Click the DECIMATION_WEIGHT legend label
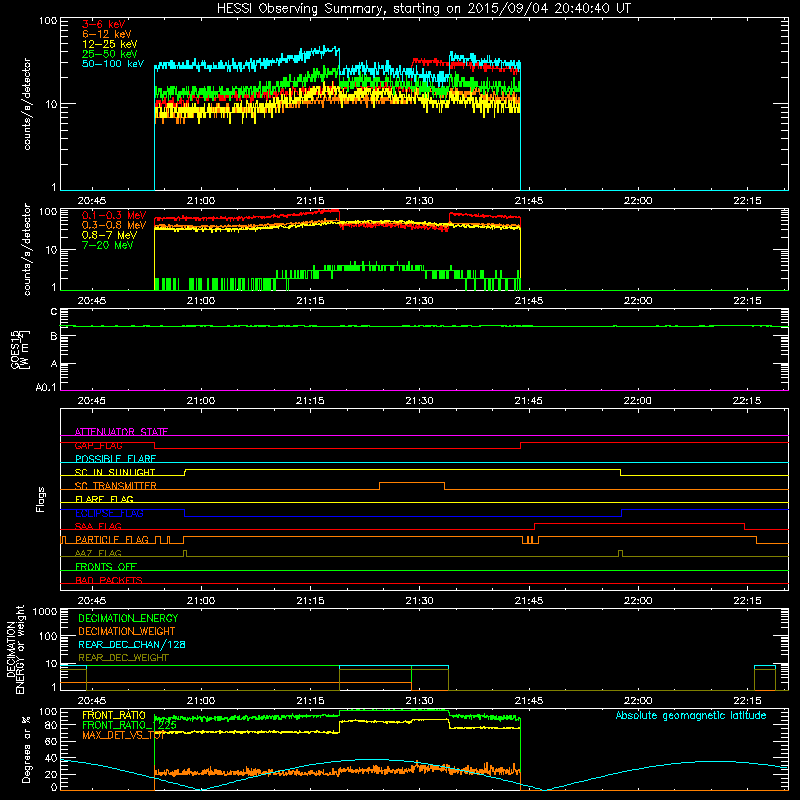 pos(127,631)
